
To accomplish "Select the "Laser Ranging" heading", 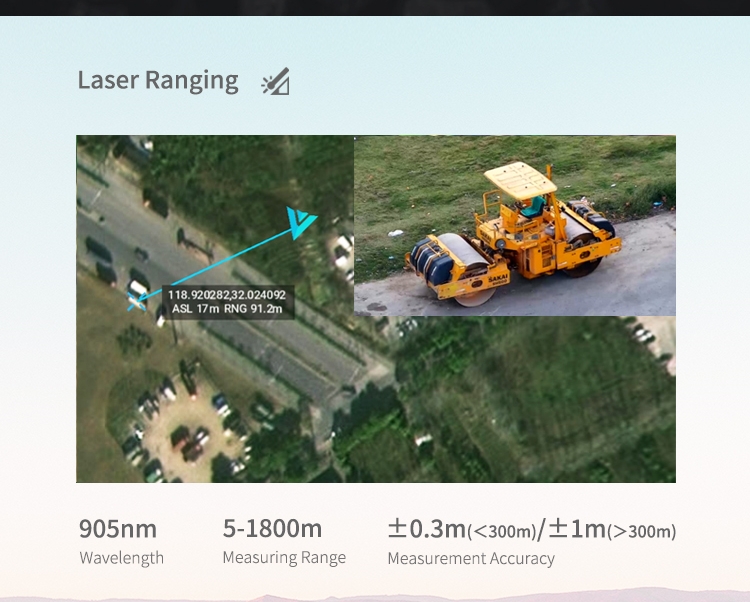I will [x=158, y=80].
